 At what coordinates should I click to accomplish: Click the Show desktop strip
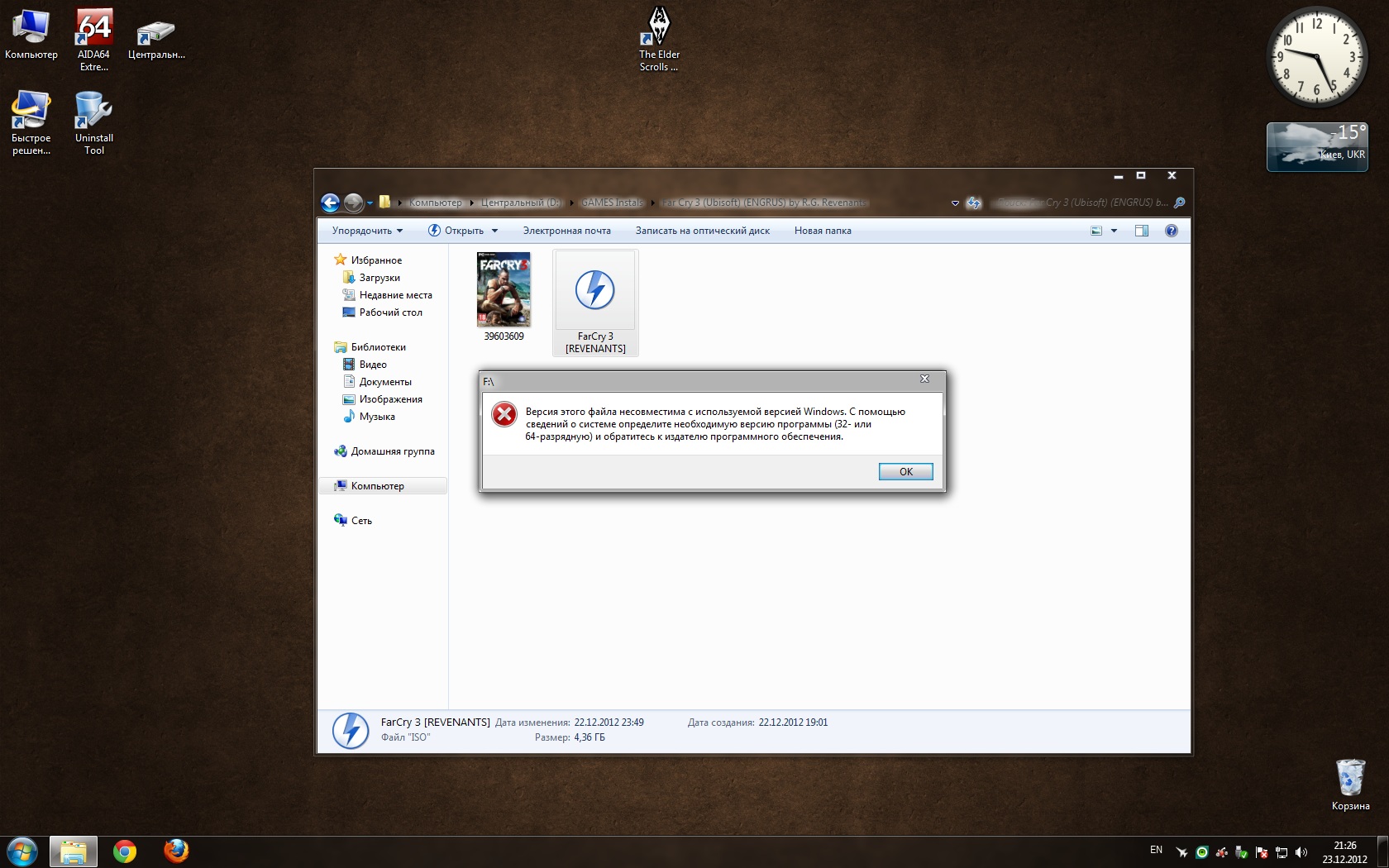[1382, 851]
